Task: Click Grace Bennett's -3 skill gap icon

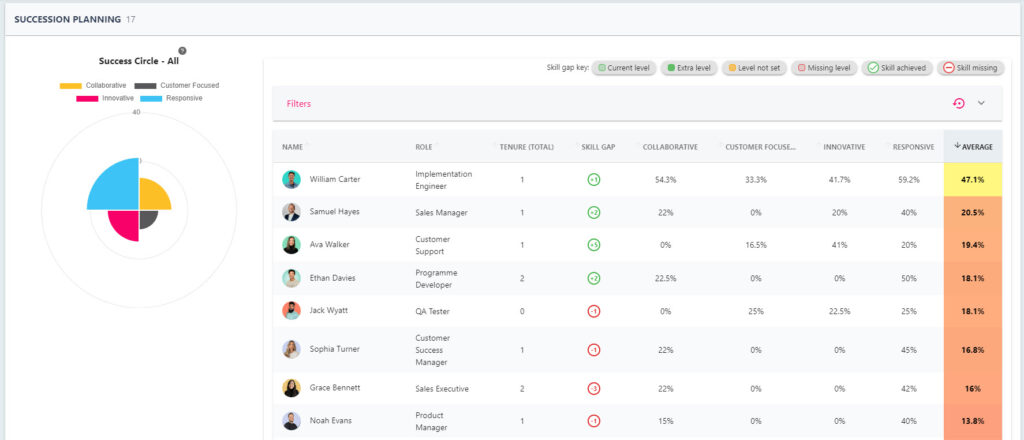Action: [594, 388]
